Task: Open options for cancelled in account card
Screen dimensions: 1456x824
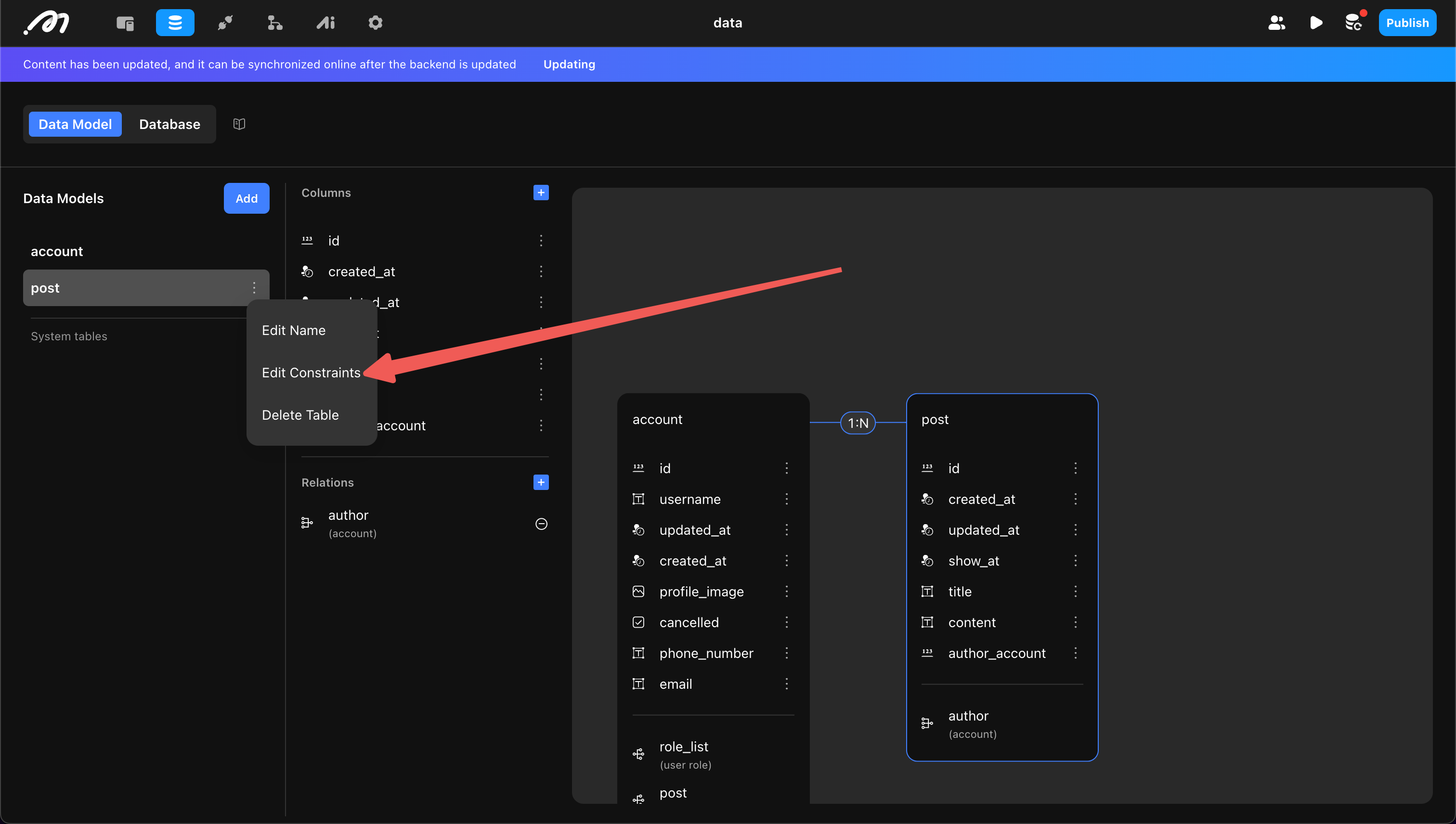Action: click(x=786, y=622)
